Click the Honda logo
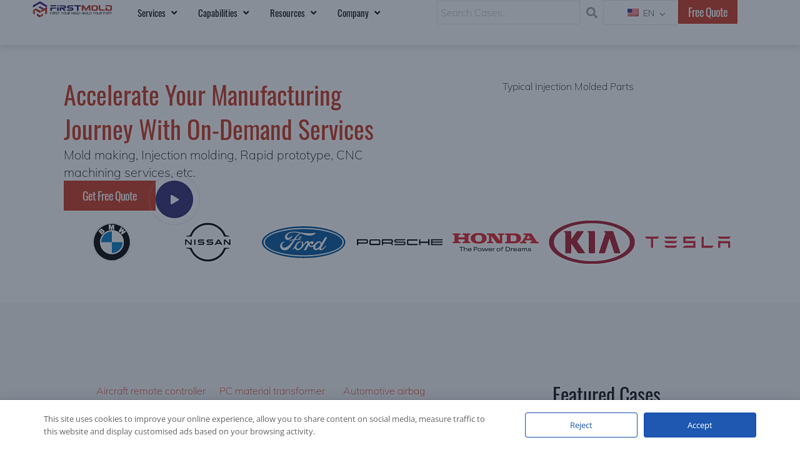The width and height of the screenshot is (800, 450). (x=495, y=242)
